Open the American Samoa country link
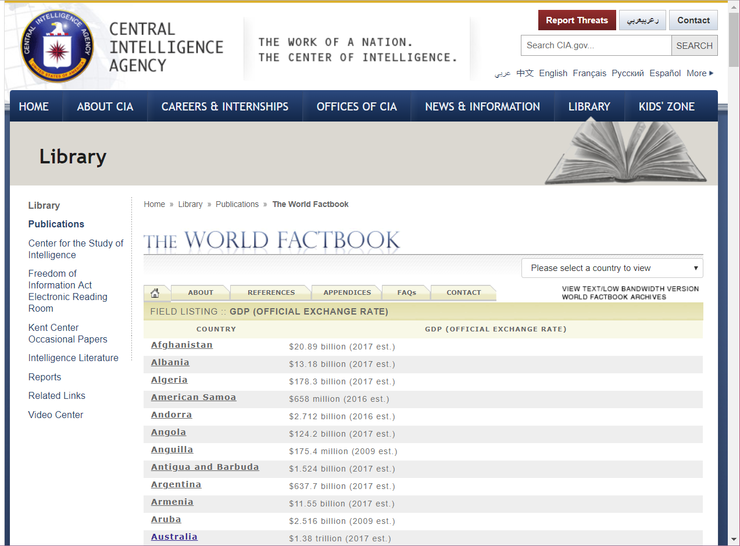Screen dimensions: 740x546 coord(193,397)
